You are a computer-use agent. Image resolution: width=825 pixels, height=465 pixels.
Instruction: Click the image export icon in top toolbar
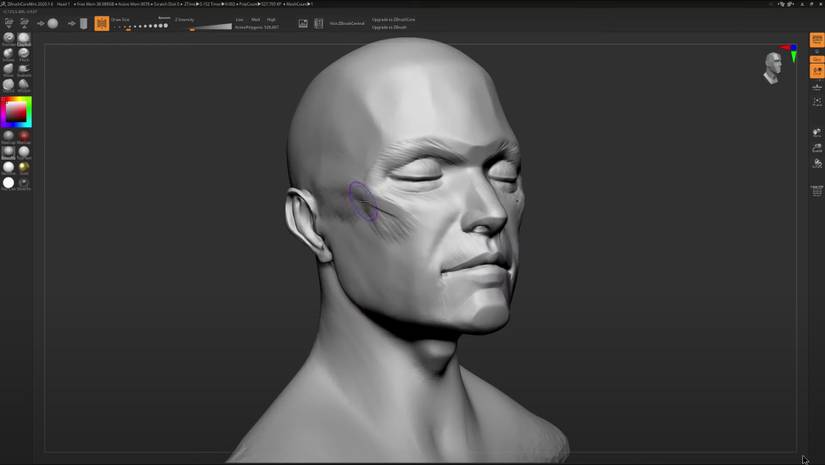(x=303, y=23)
